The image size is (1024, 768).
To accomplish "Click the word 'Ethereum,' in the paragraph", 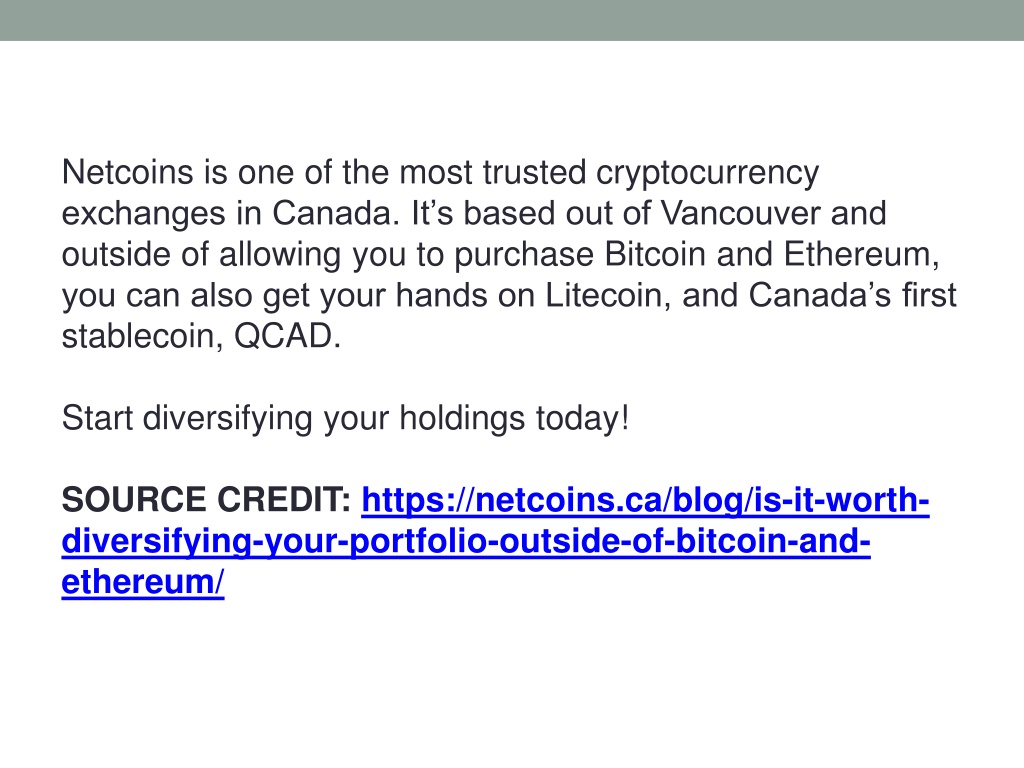I will 861,255.
